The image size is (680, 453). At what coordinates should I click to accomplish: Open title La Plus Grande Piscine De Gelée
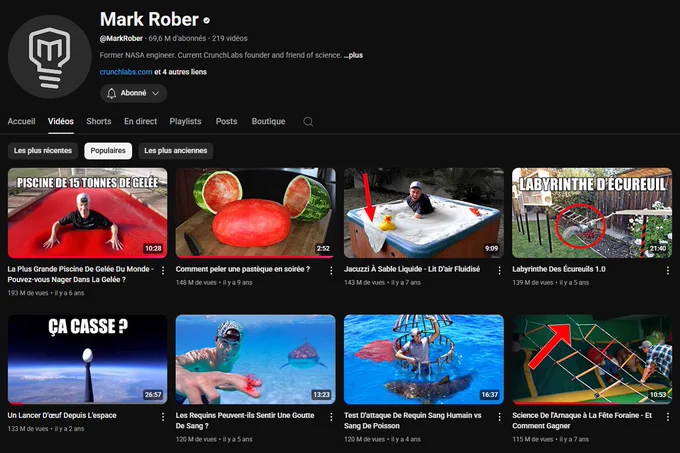click(81, 274)
